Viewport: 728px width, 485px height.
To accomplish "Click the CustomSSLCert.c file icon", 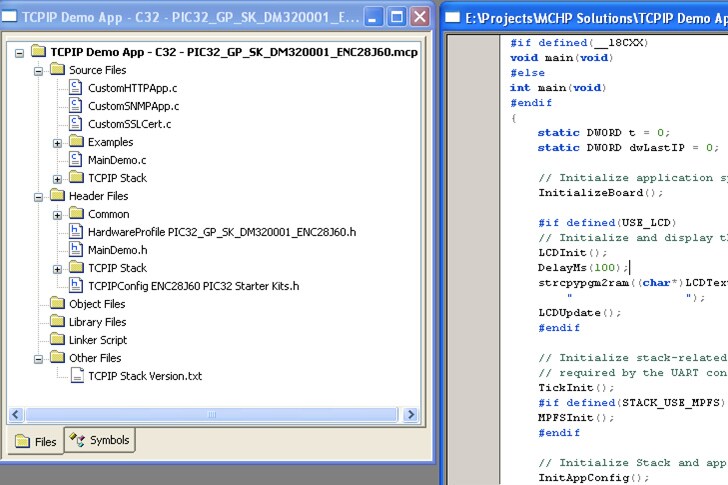I will point(76,123).
